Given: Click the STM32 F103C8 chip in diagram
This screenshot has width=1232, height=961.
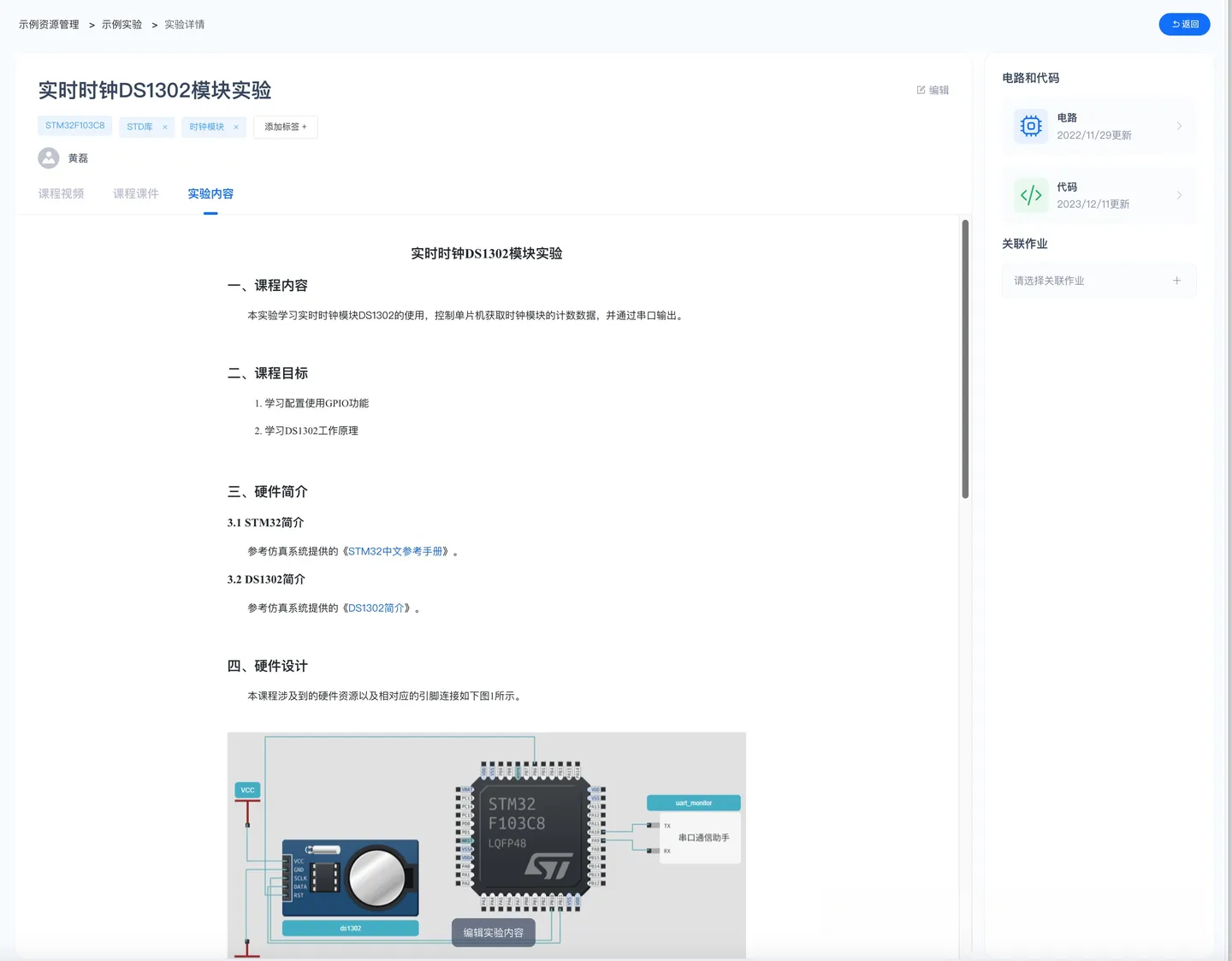Looking at the screenshot, I should tap(530, 836).
